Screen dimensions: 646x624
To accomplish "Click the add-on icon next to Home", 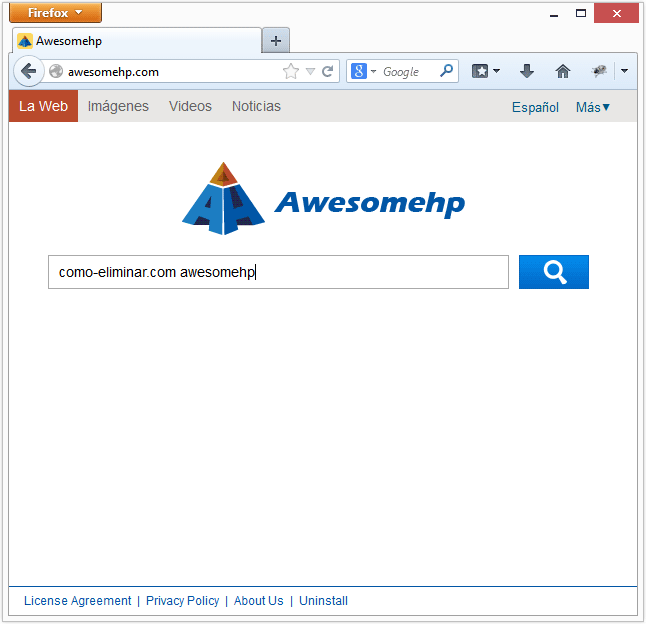I will (x=599, y=71).
